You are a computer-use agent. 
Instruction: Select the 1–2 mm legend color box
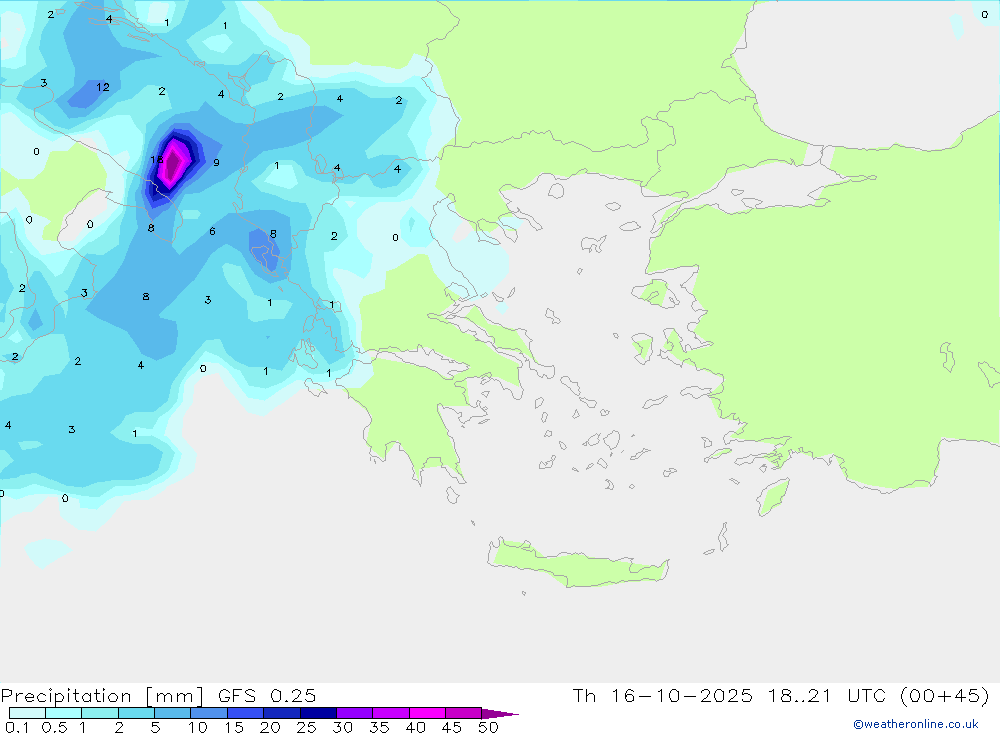[100, 713]
